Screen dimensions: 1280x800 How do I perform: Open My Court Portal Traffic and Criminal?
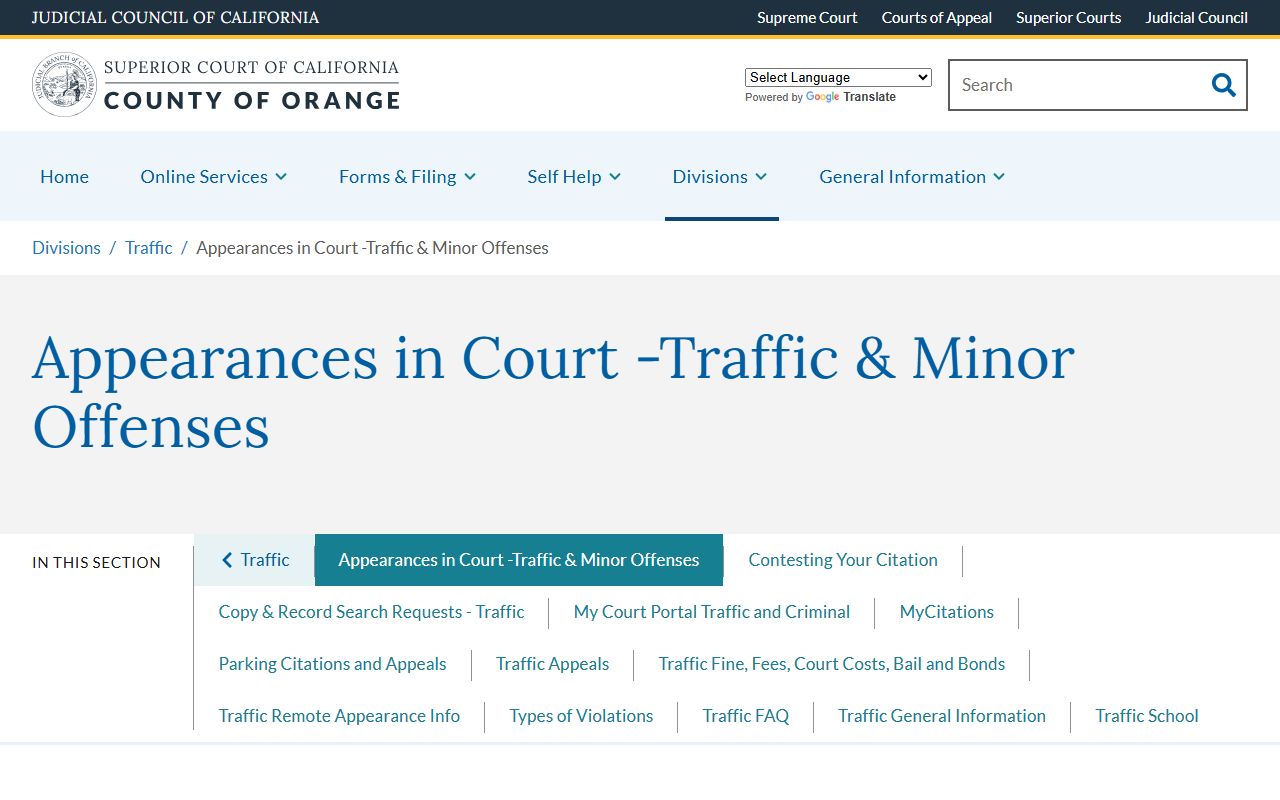pos(712,612)
